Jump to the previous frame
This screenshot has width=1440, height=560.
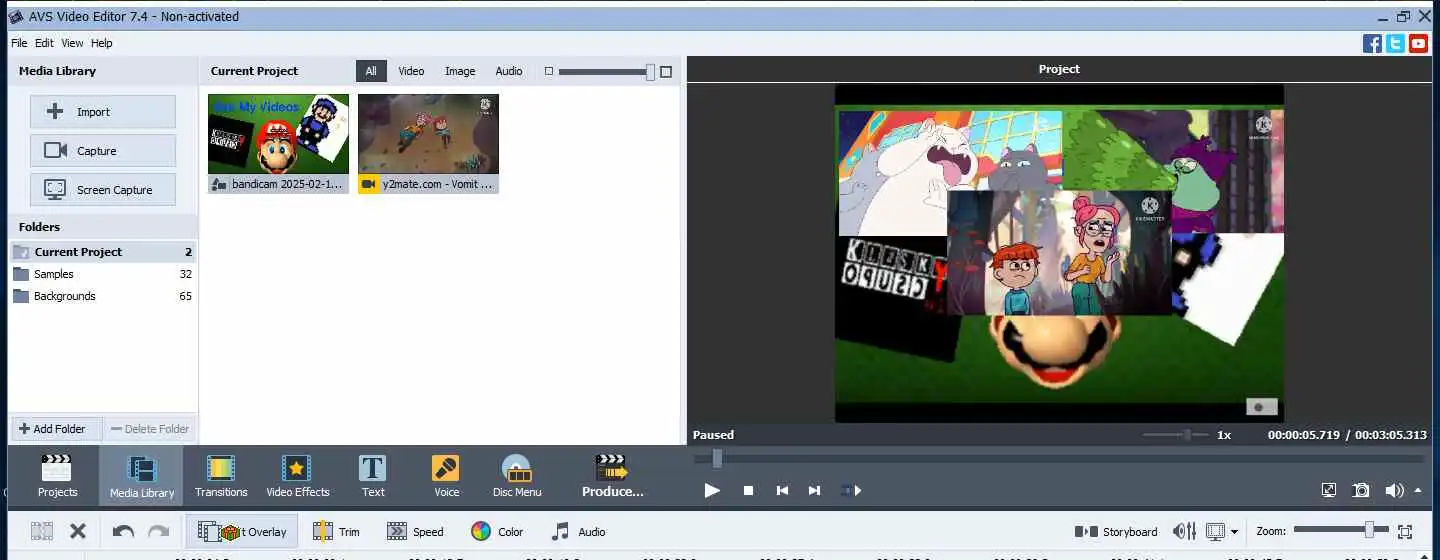(x=782, y=490)
